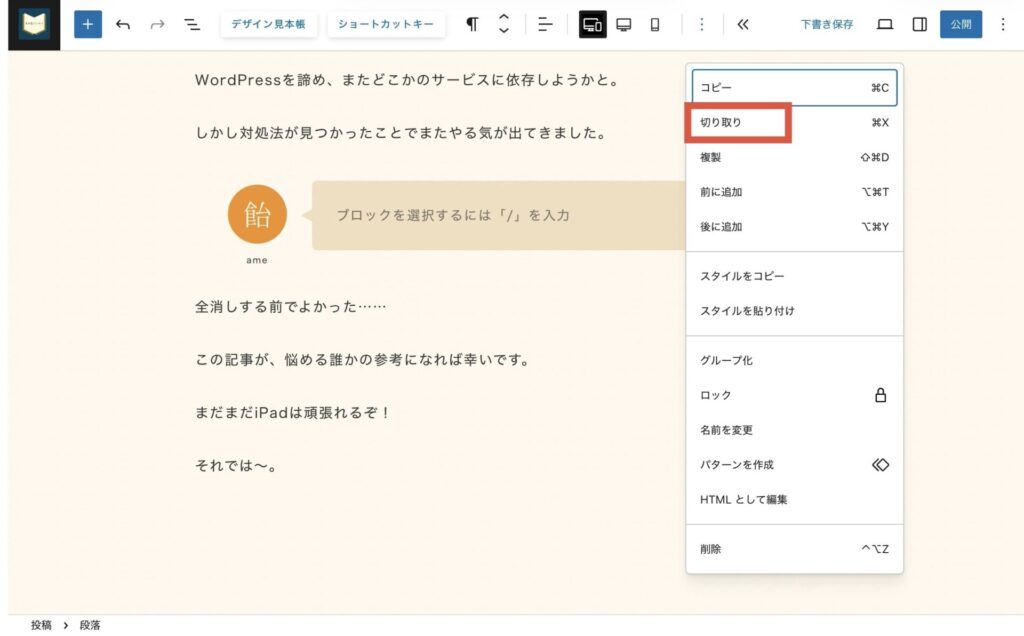The width and height of the screenshot is (1024, 636).
Task: Toggle the document overview list view
Action: point(192,24)
